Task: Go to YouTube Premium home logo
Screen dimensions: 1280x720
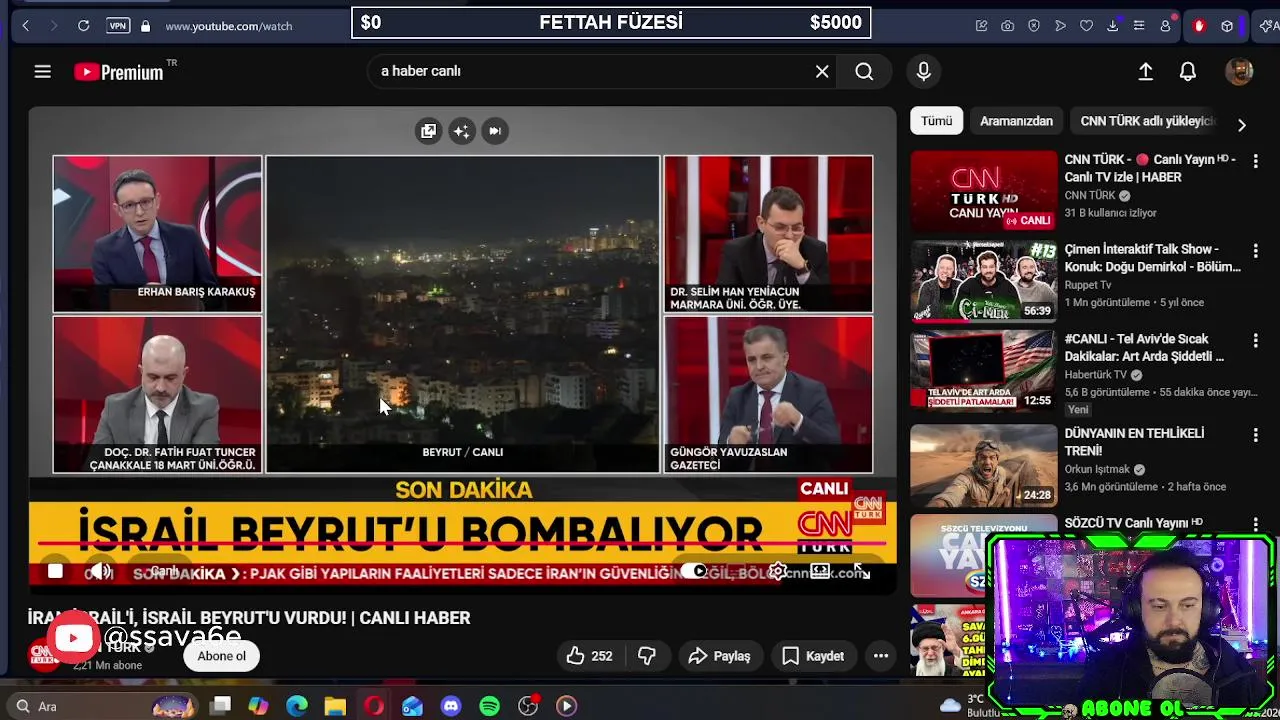Action: tap(119, 72)
